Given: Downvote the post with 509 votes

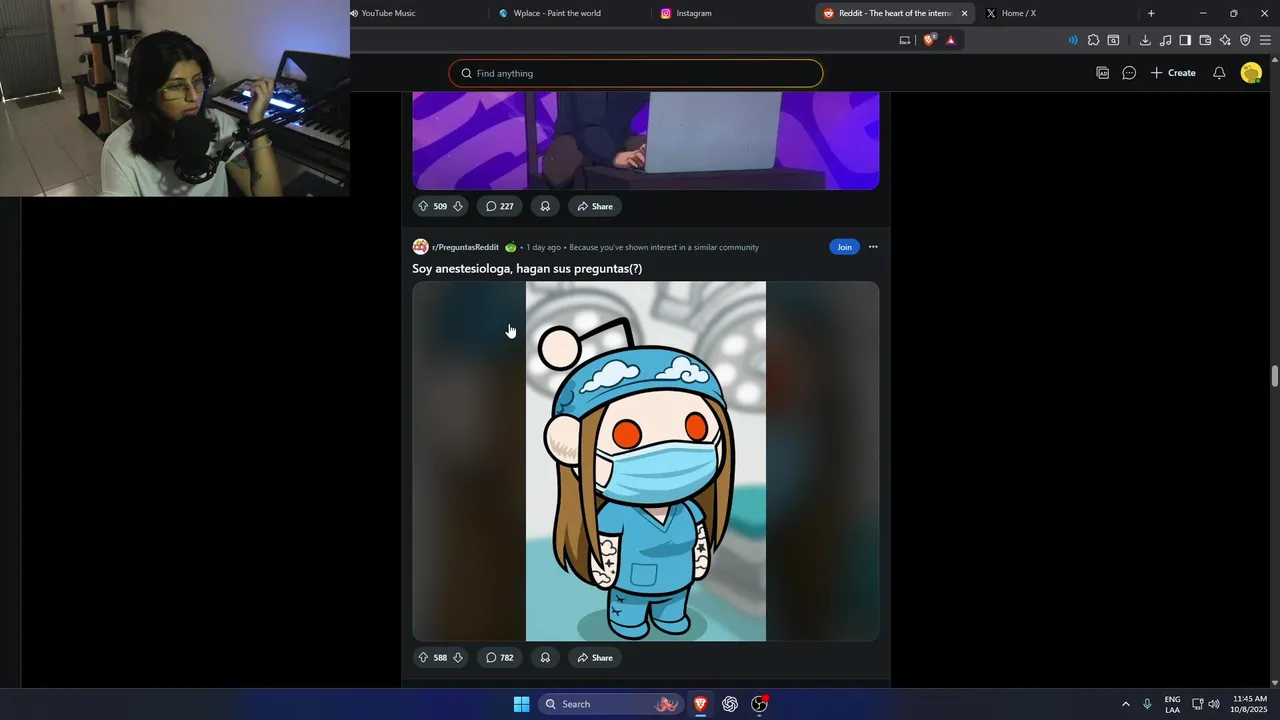Looking at the screenshot, I should pyautogui.click(x=458, y=206).
